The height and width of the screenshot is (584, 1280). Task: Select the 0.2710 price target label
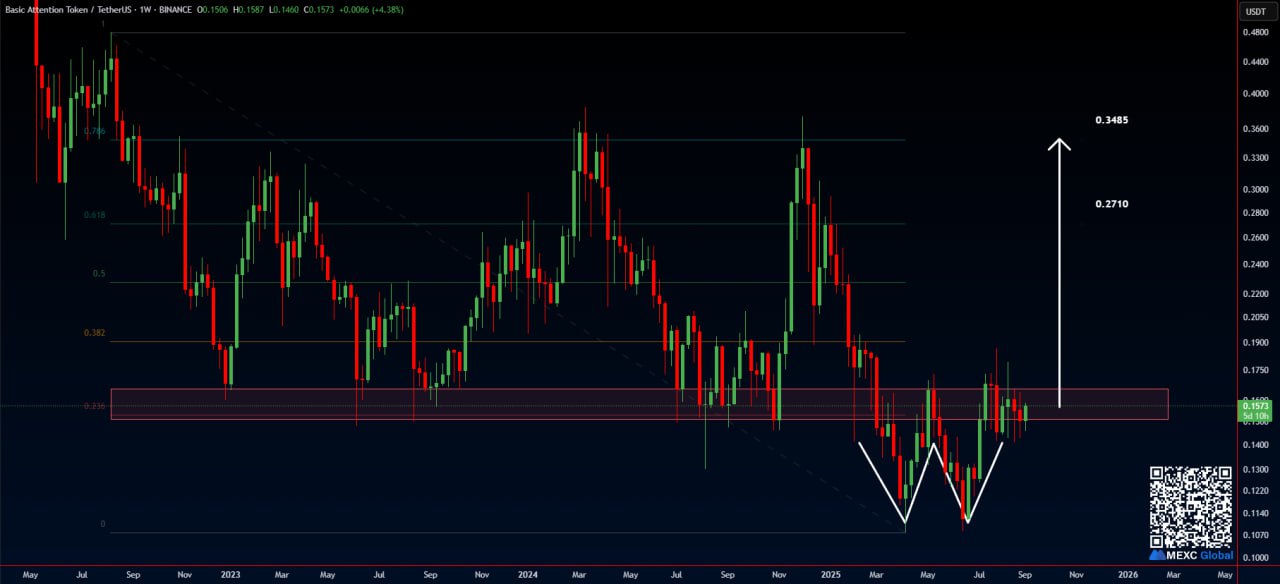coord(1111,203)
